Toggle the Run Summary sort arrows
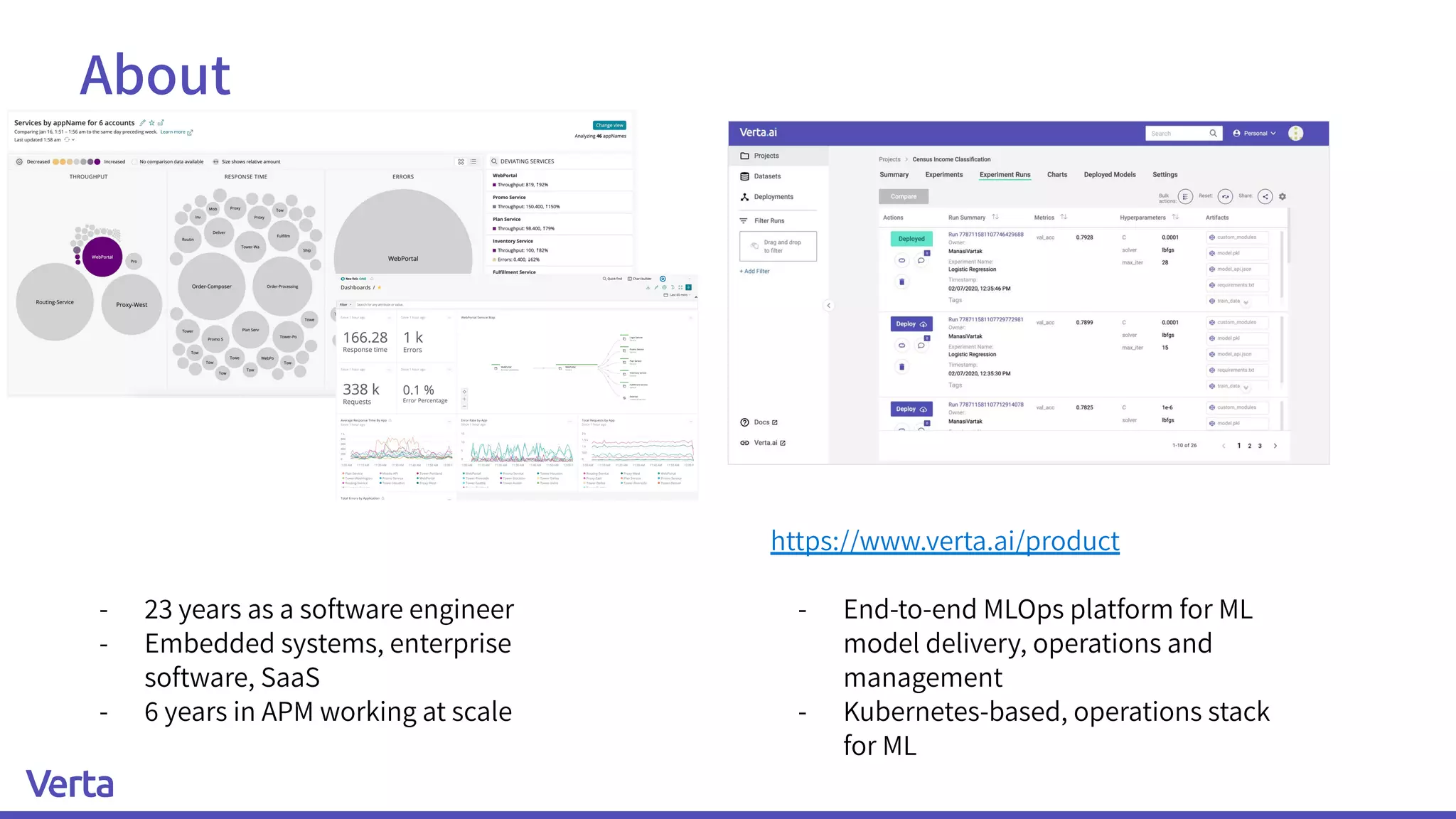1456x819 pixels. pos(995,218)
